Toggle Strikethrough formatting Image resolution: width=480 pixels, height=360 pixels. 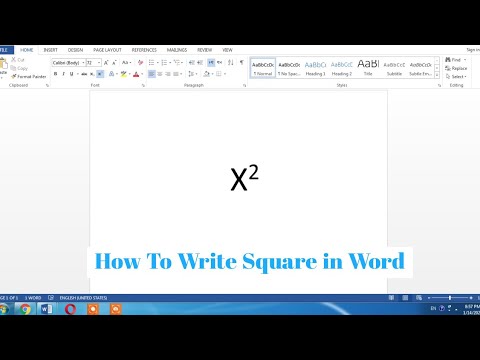[x=84, y=74]
